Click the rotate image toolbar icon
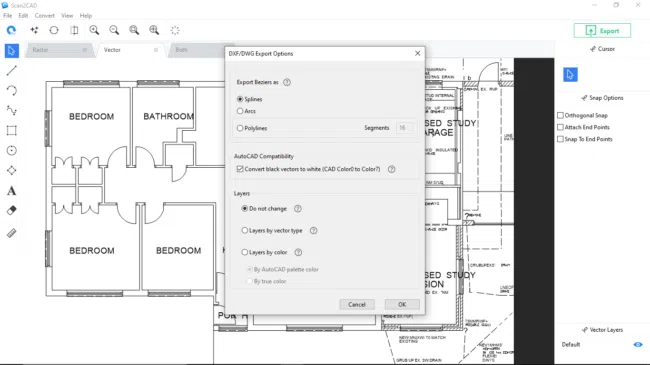This screenshot has width=650, height=365. (54, 30)
